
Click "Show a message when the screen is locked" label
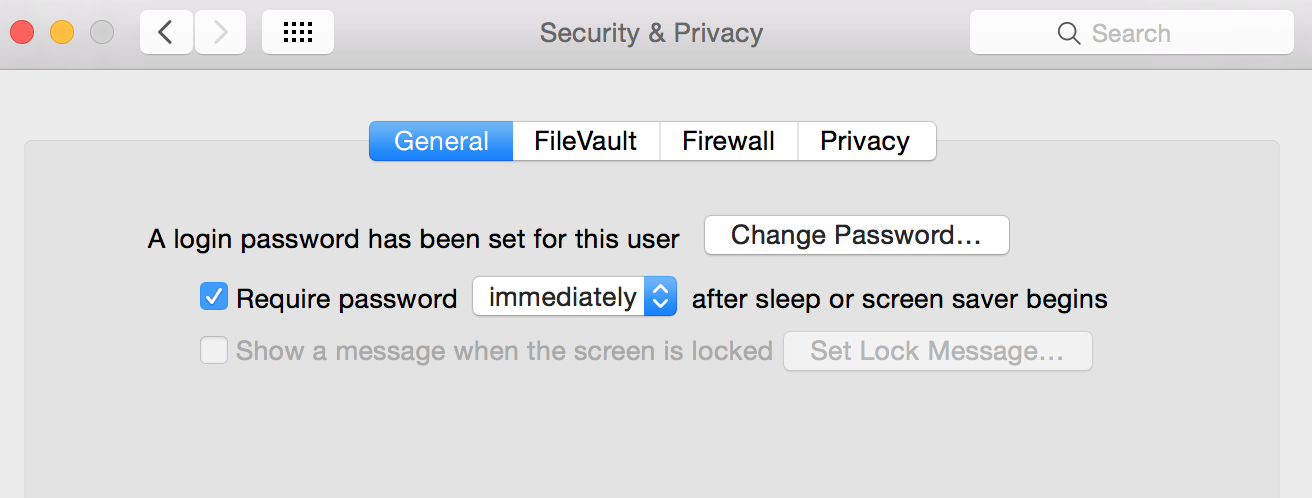[x=504, y=351]
